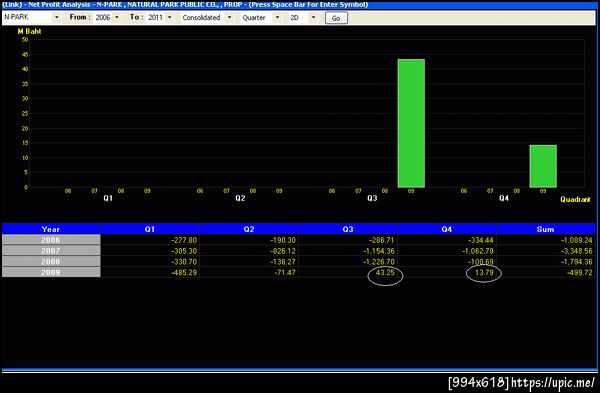600x393 pixels.
Task: Click the -286.71 cell value
Action: point(382,240)
